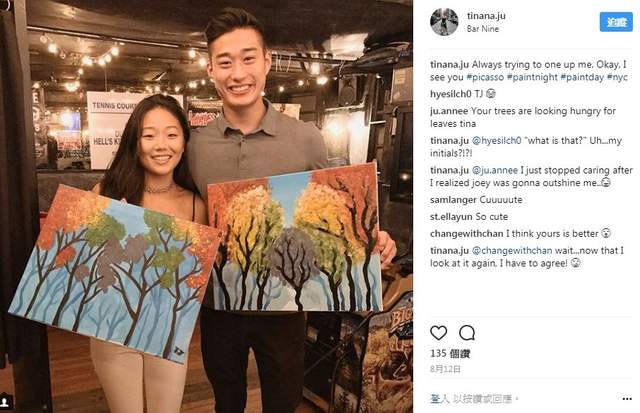Click the tagged people icon on photo
The width and height of the screenshot is (640, 413).
click(4, 402)
